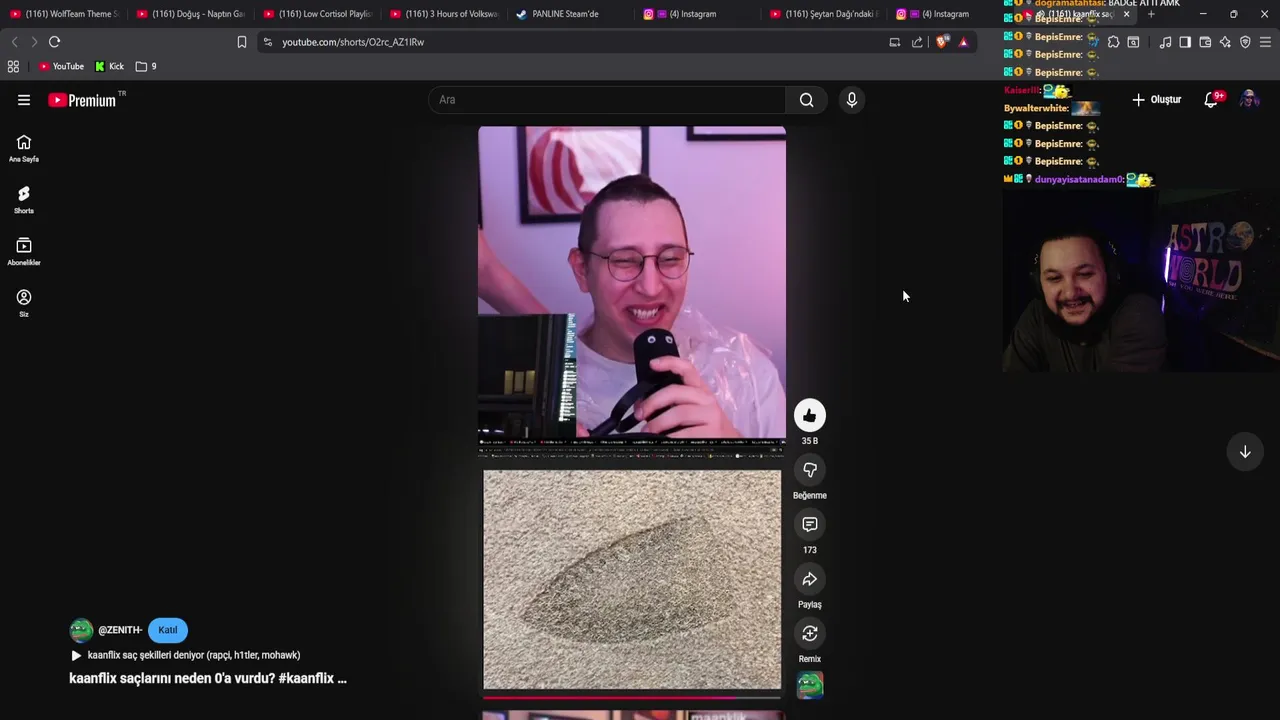This screenshot has height=720, width=1280.
Task: Open the ZENITH channel avatar
Action: [x=81, y=630]
